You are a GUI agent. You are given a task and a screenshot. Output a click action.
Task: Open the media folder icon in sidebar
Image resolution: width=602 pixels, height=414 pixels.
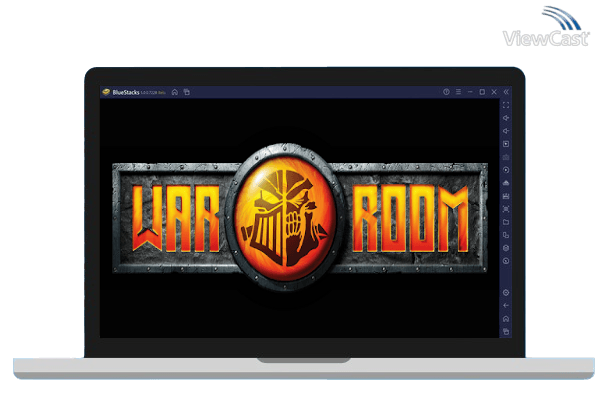[x=506, y=222]
